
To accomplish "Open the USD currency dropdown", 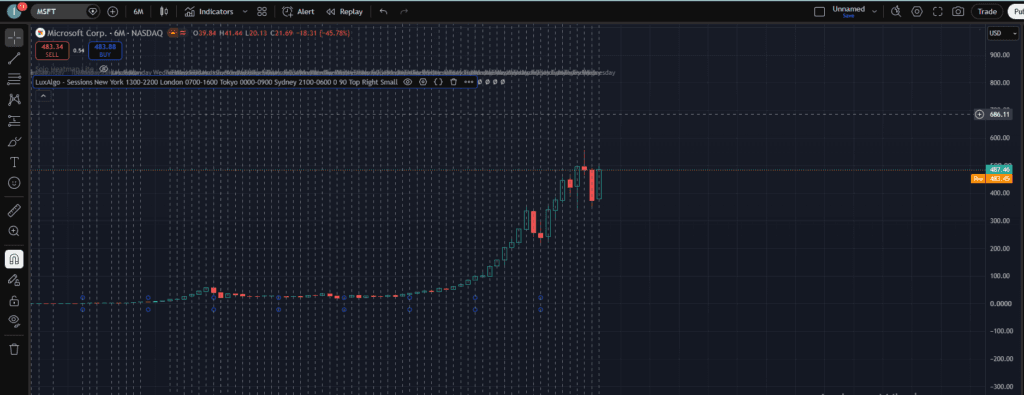I will [1002, 33].
